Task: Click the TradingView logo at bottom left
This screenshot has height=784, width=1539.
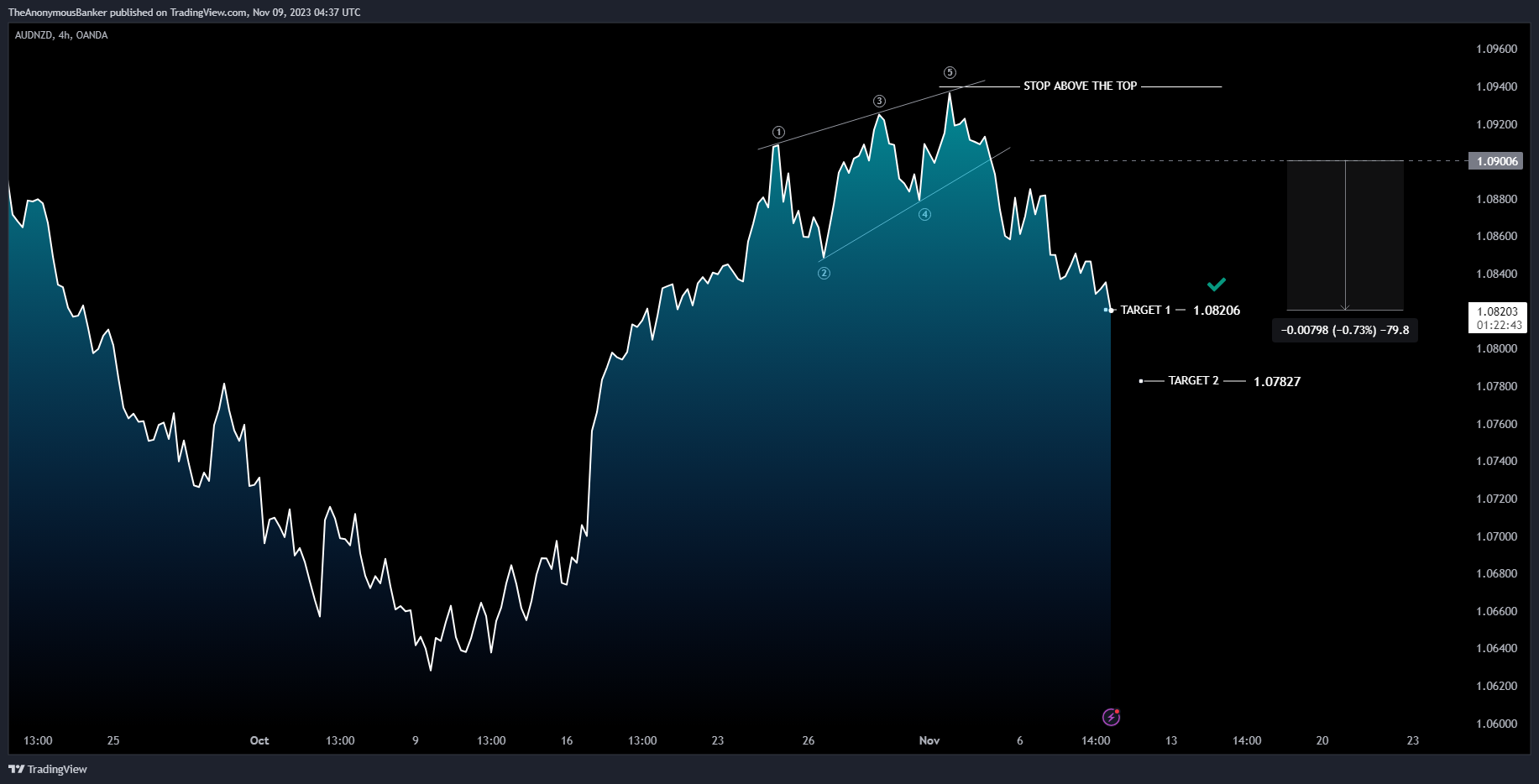Action: point(48,769)
